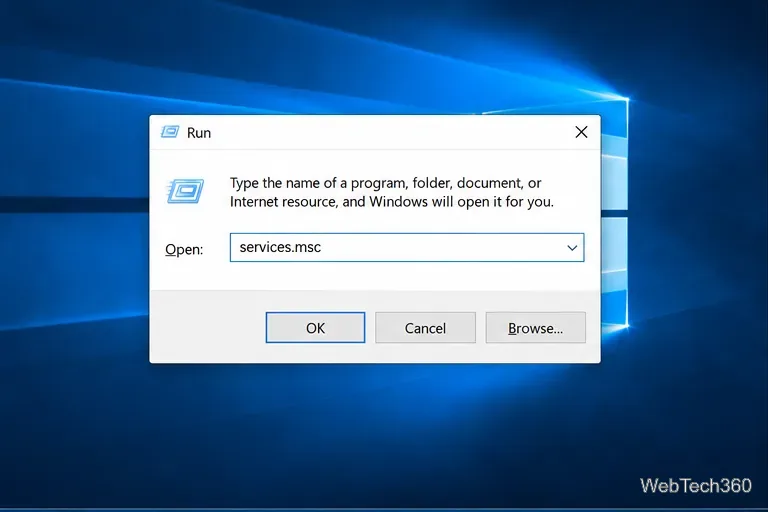Open the Browse... file picker
Image resolution: width=768 pixels, height=512 pixels.
(535, 327)
